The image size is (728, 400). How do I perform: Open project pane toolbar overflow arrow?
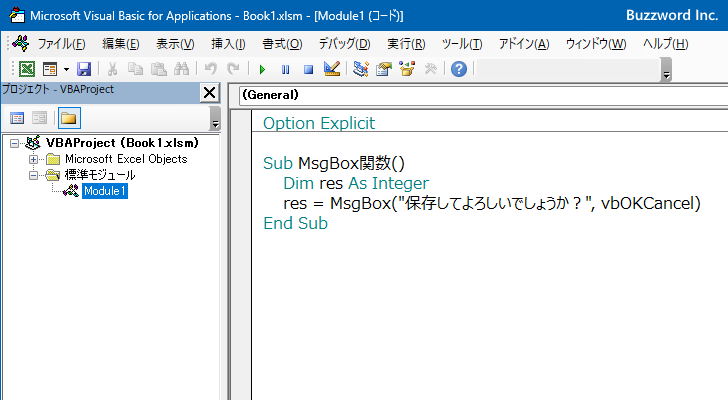[215, 119]
